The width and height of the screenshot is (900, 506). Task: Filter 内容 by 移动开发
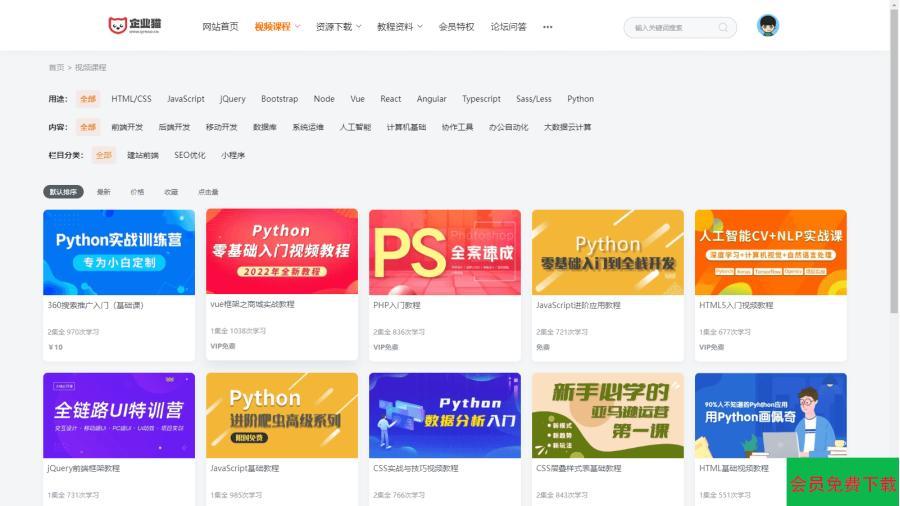click(222, 127)
